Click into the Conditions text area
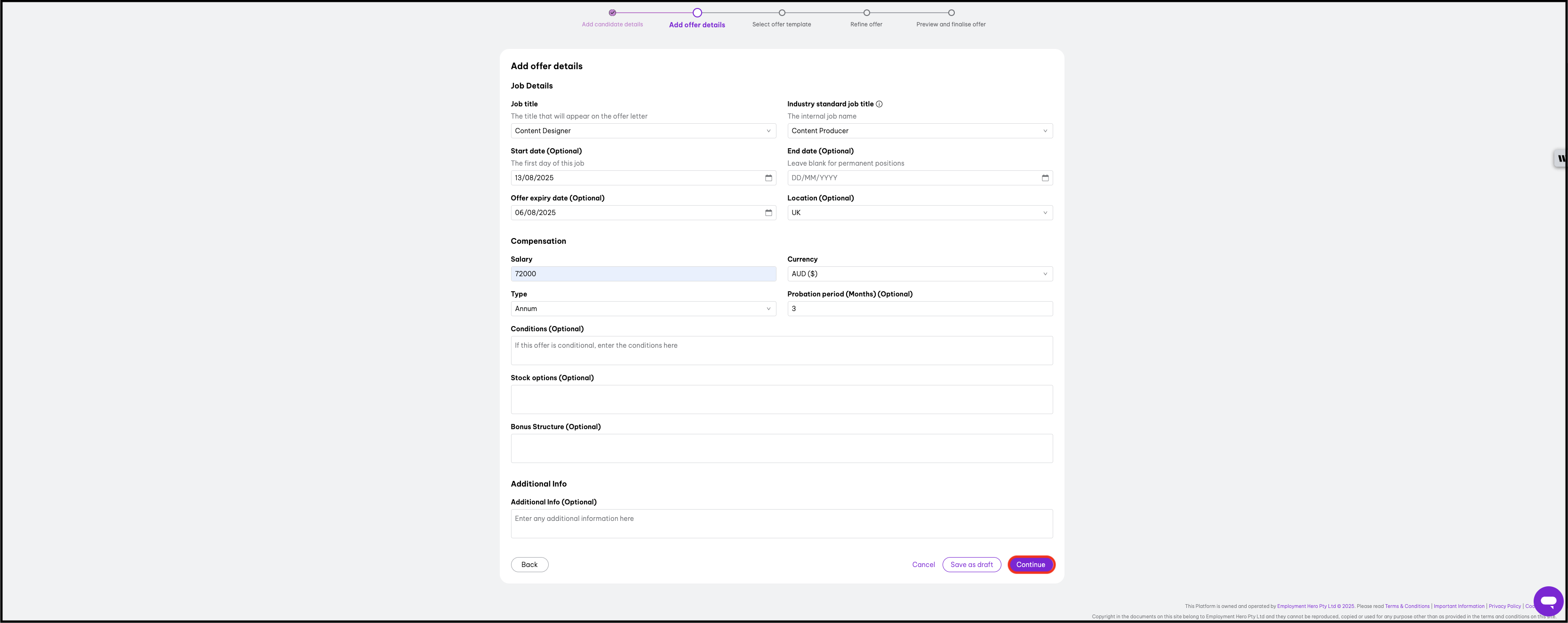 coord(781,351)
